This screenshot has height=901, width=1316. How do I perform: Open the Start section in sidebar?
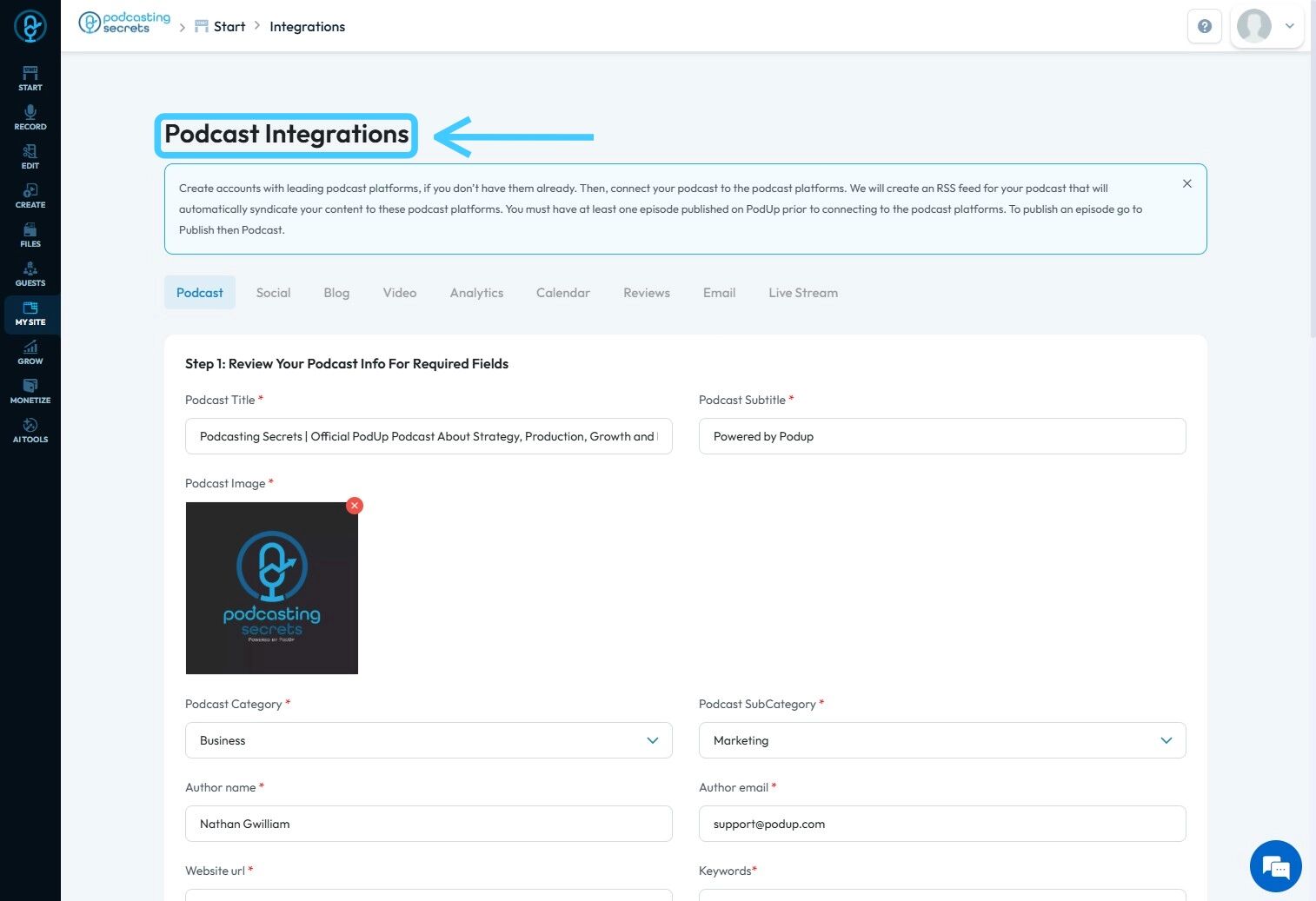tap(30, 78)
